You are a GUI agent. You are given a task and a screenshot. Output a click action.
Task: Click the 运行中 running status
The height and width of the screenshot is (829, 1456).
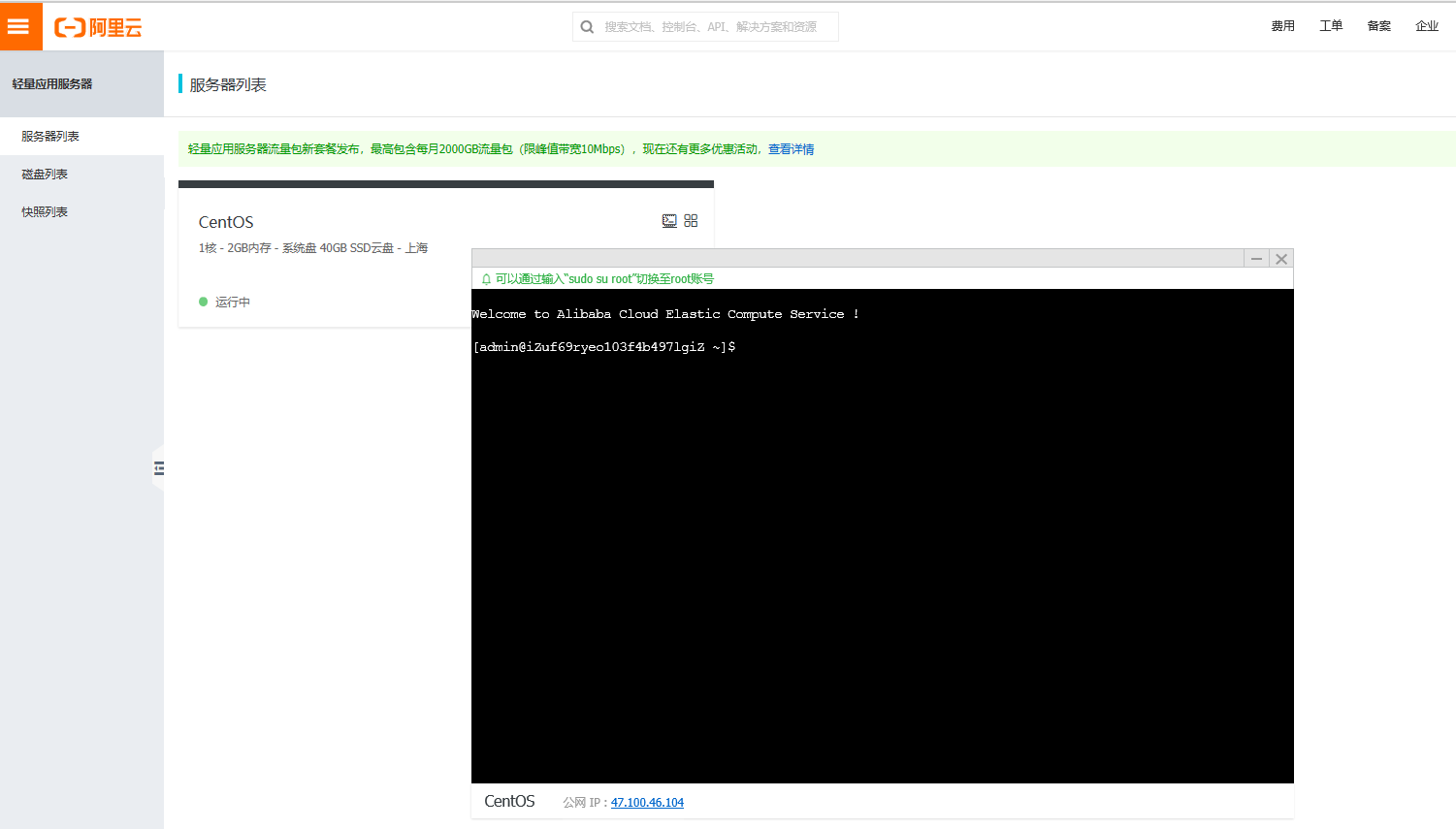(225, 302)
